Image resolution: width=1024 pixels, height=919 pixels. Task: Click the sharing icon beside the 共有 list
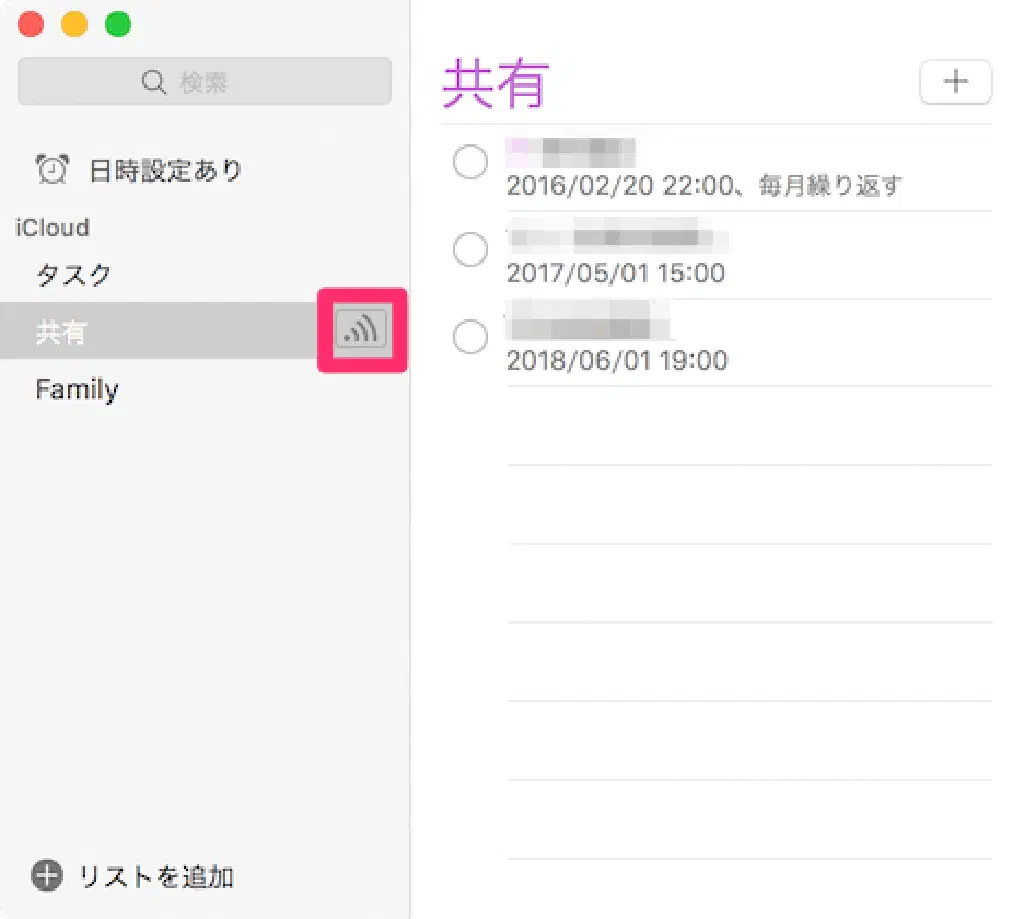361,329
